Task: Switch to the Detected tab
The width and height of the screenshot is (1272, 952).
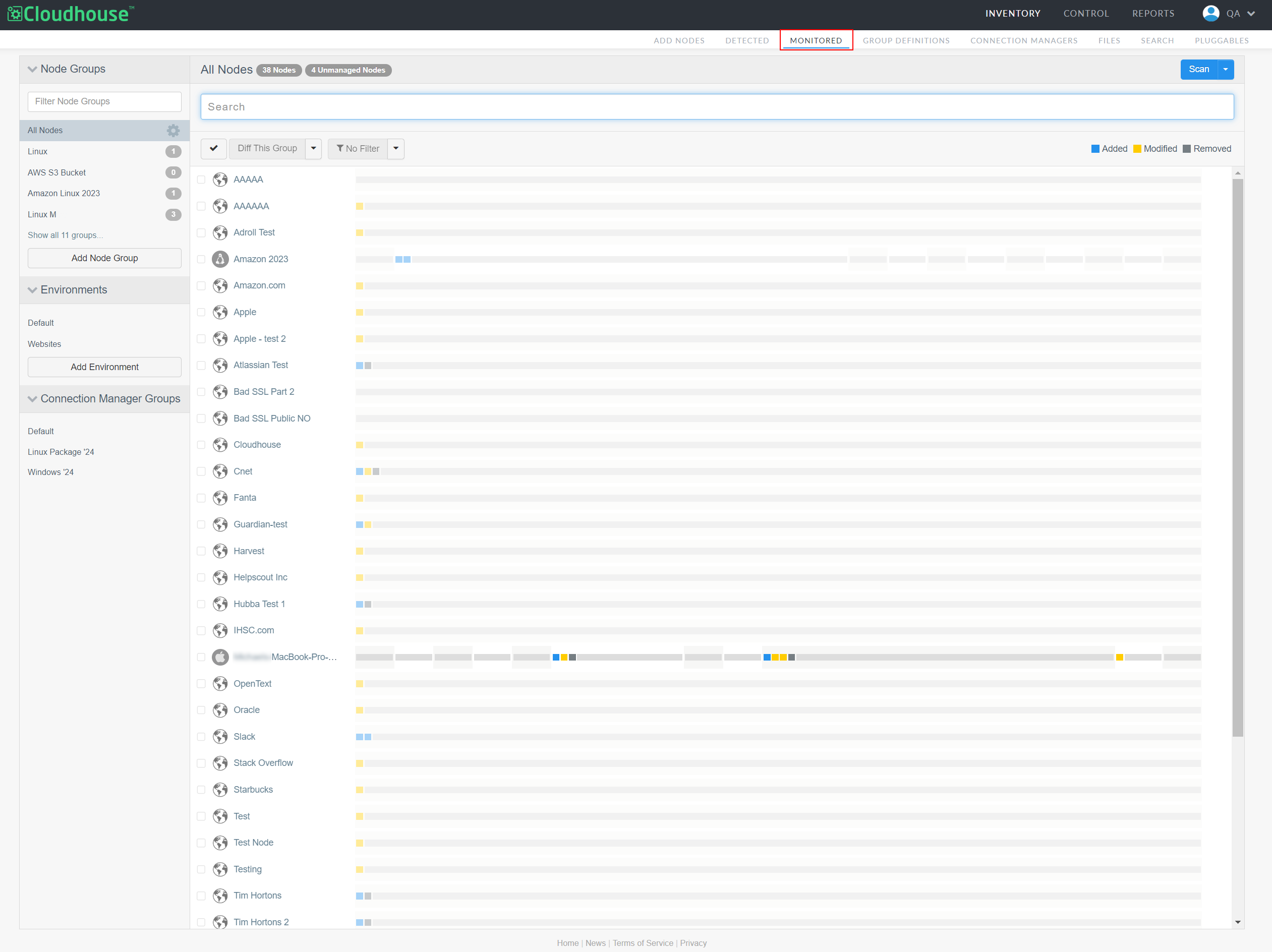Action: coord(747,41)
